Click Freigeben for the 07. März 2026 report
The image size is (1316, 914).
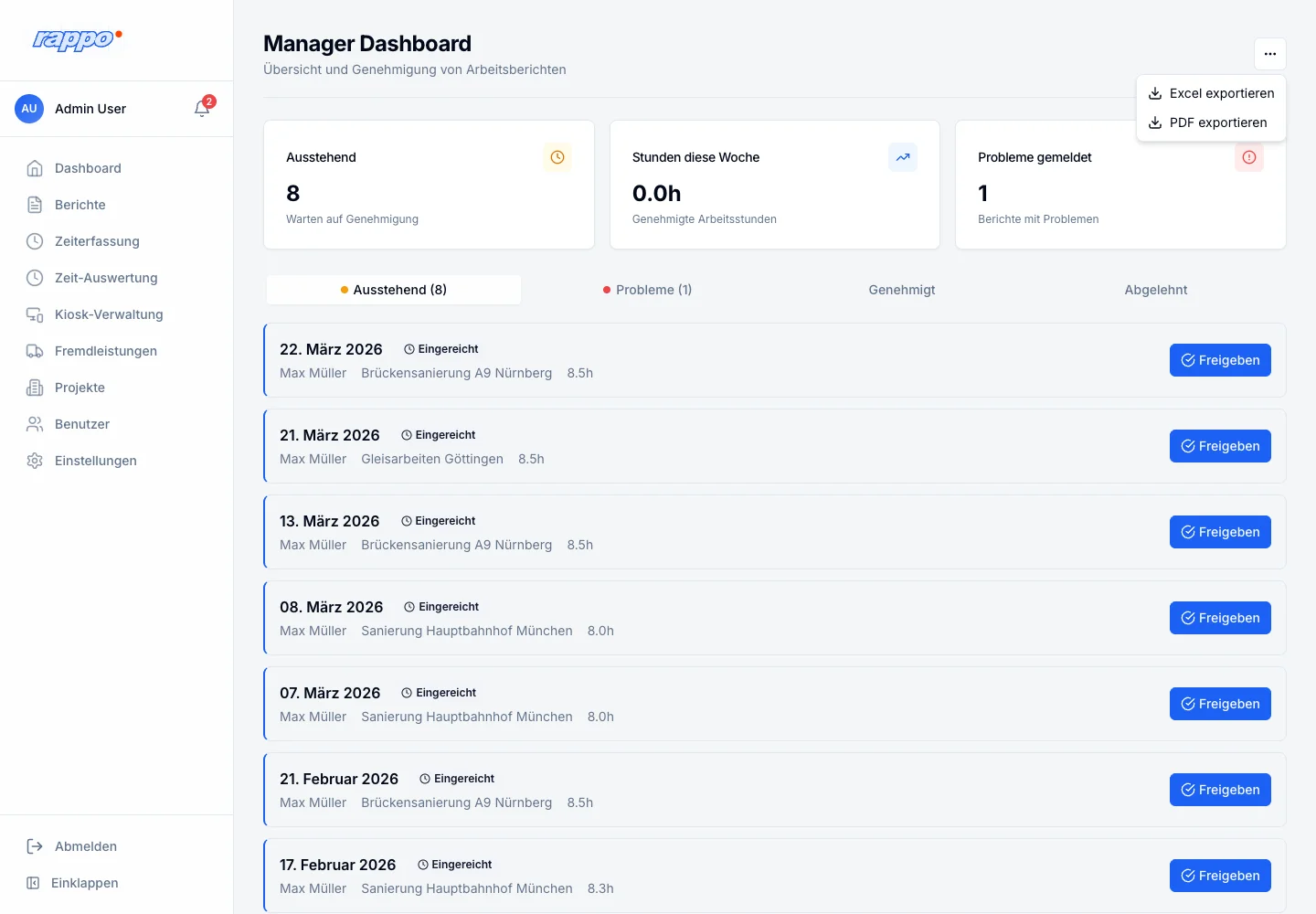pyautogui.click(x=1220, y=704)
